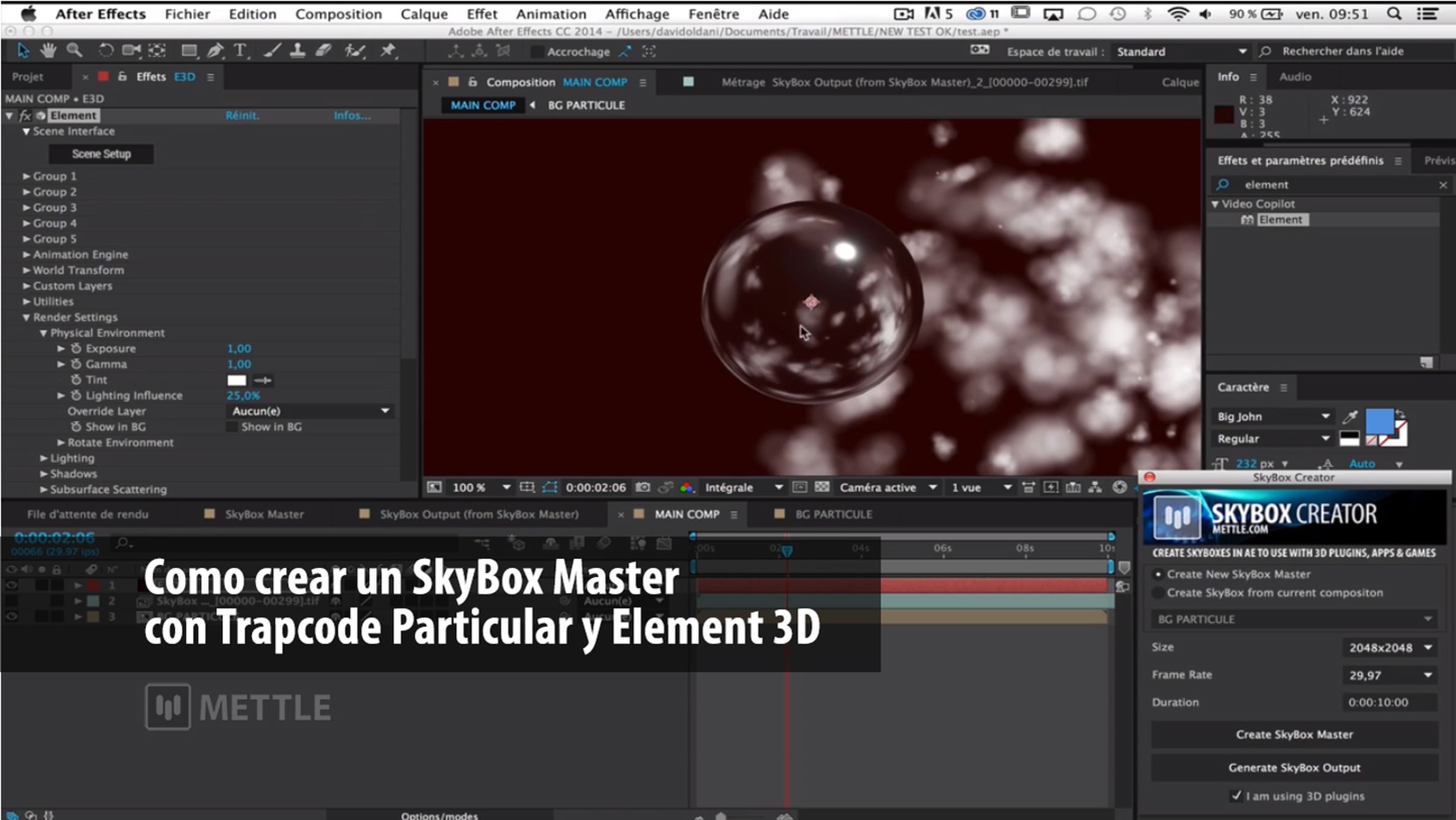Switch to the Projet panel tab

pyautogui.click(x=27, y=77)
